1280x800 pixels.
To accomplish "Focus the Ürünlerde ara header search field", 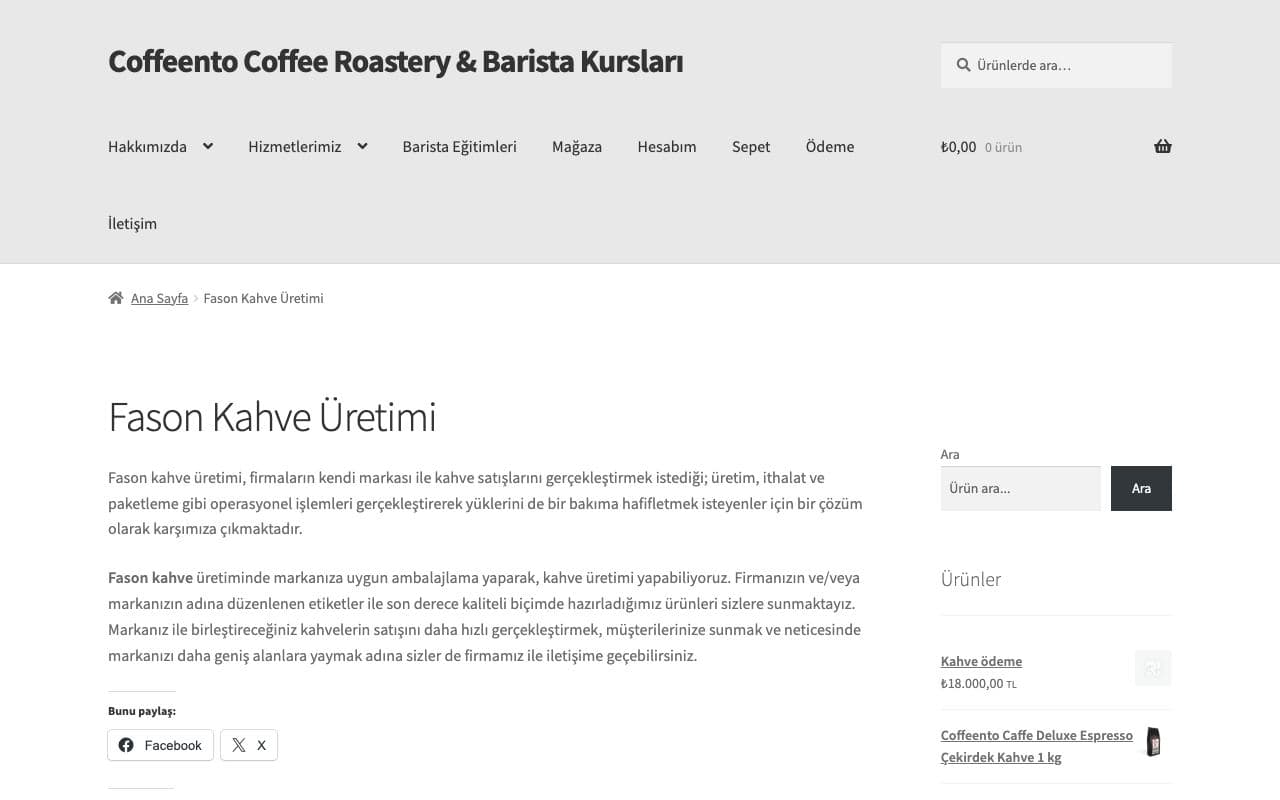I will click(1056, 65).
